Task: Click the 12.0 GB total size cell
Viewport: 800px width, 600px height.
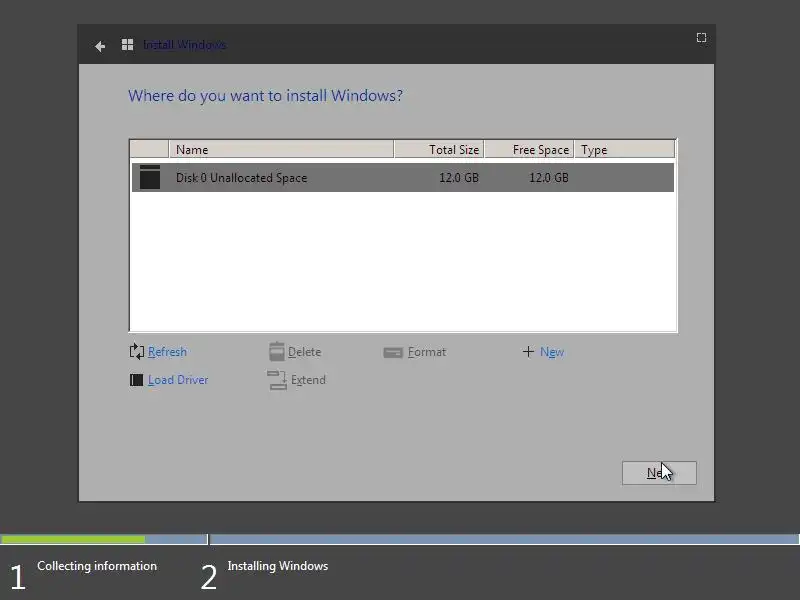Action: tap(459, 178)
